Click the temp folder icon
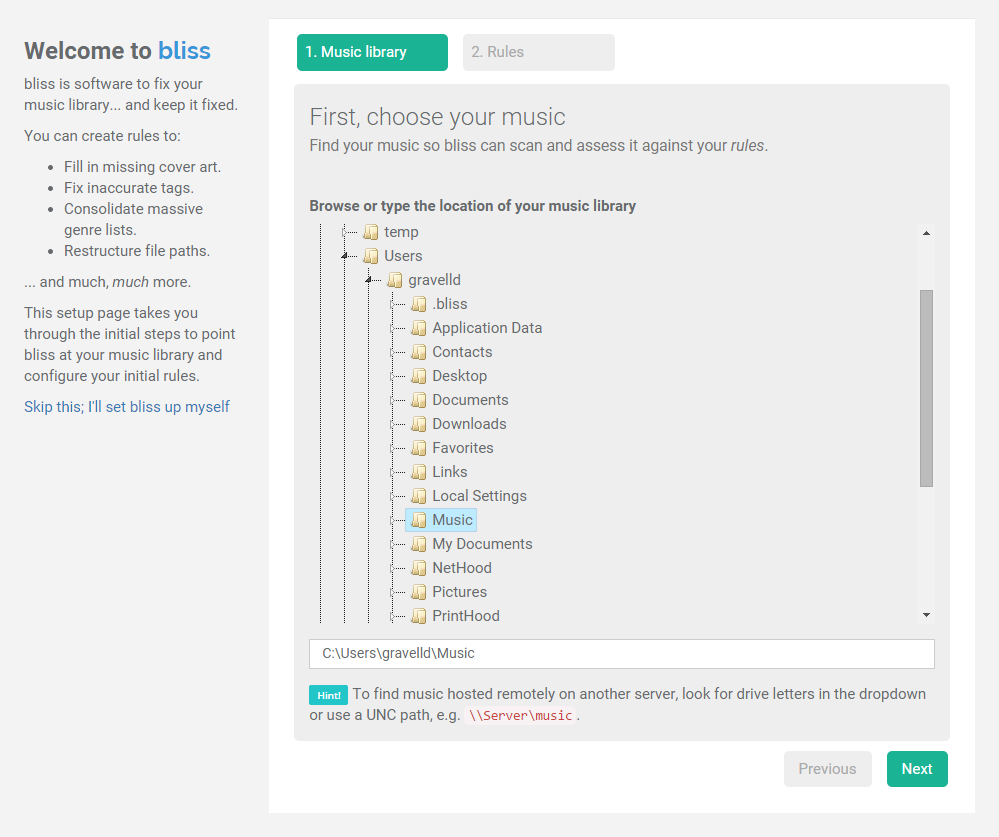 (370, 232)
